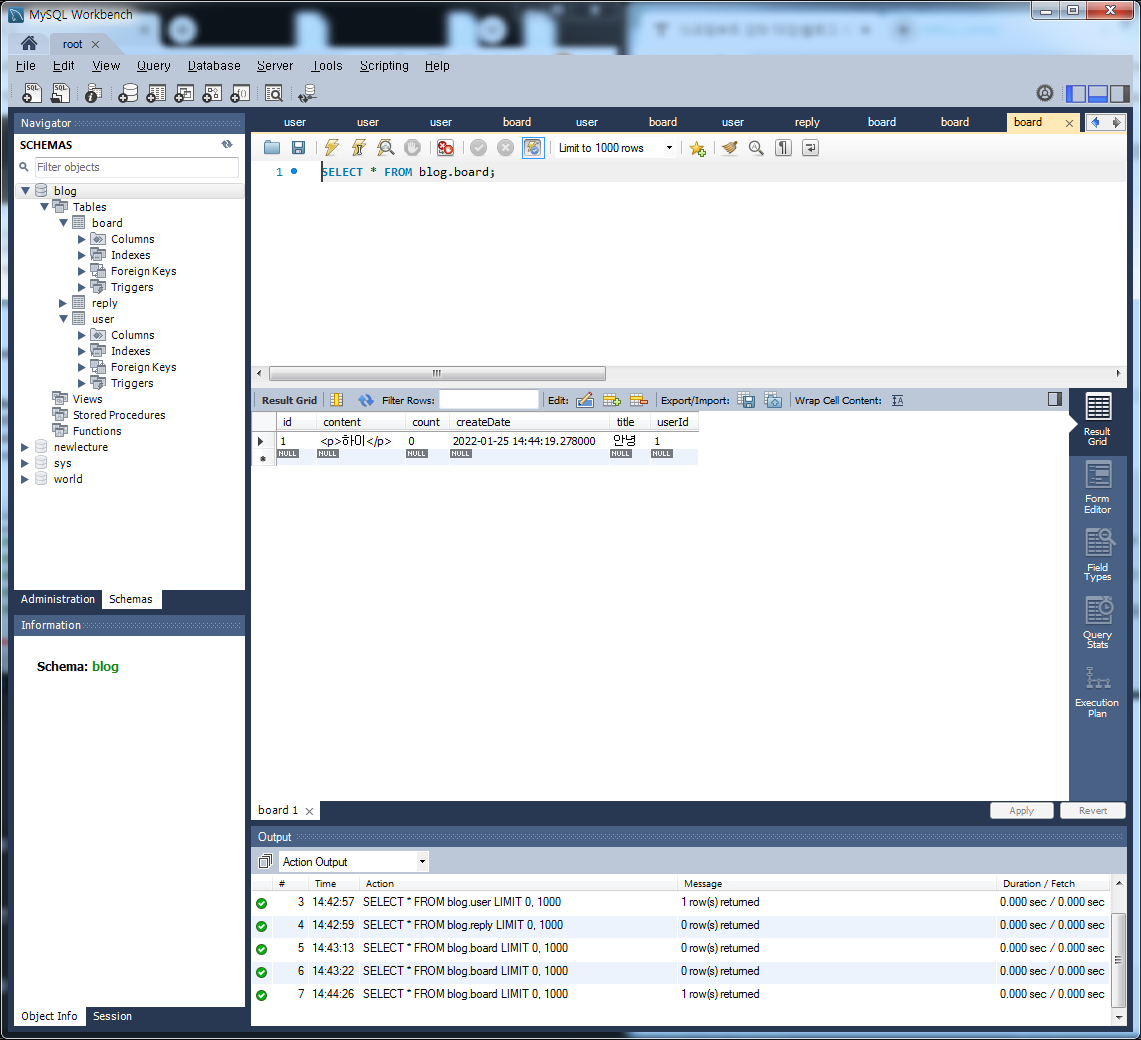
Task: Save the SQL script to file
Action: pos(298,148)
